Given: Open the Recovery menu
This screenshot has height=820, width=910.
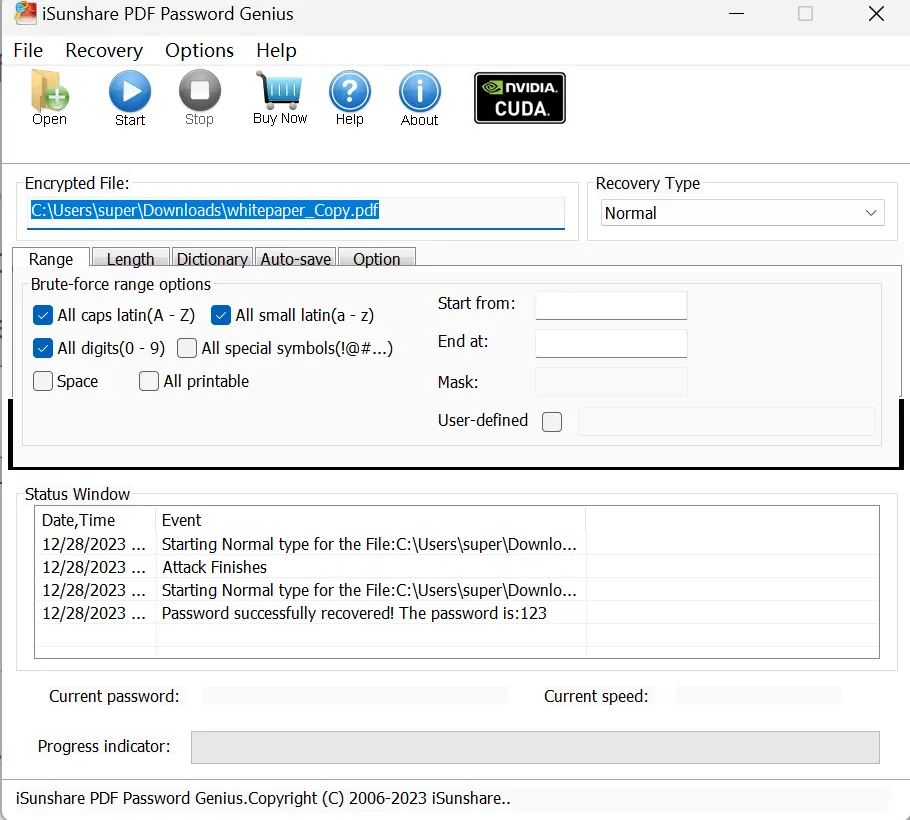Looking at the screenshot, I should pos(103,50).
